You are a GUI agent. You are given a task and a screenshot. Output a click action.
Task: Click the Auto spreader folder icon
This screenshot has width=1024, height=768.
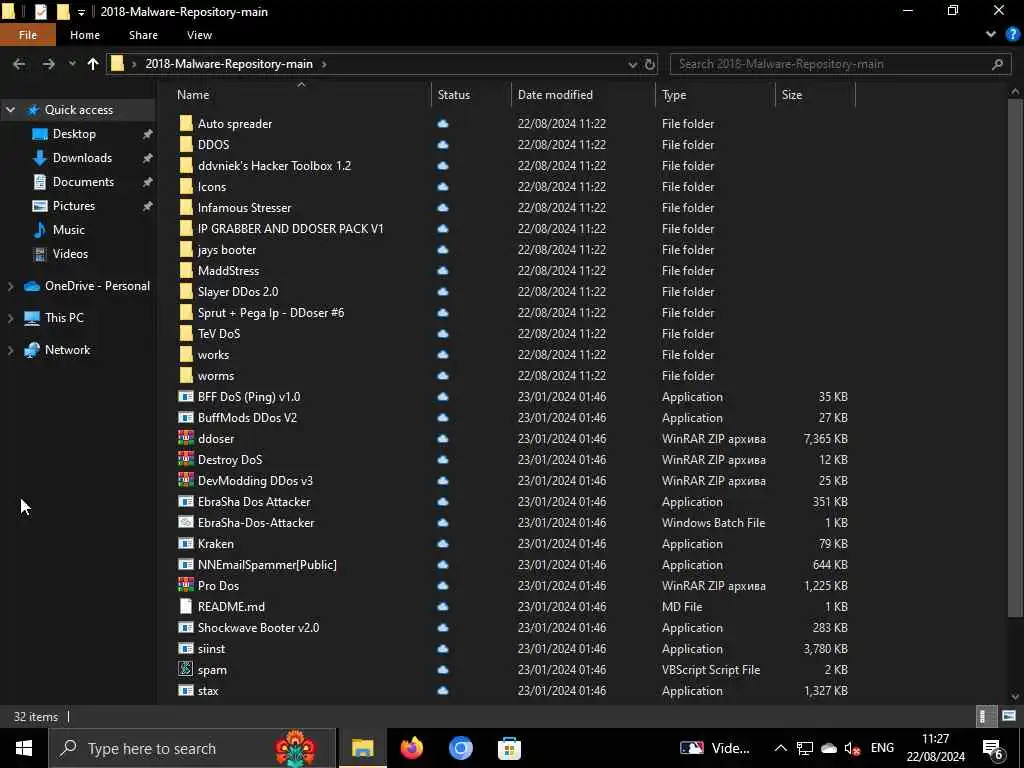coord(186,123)
